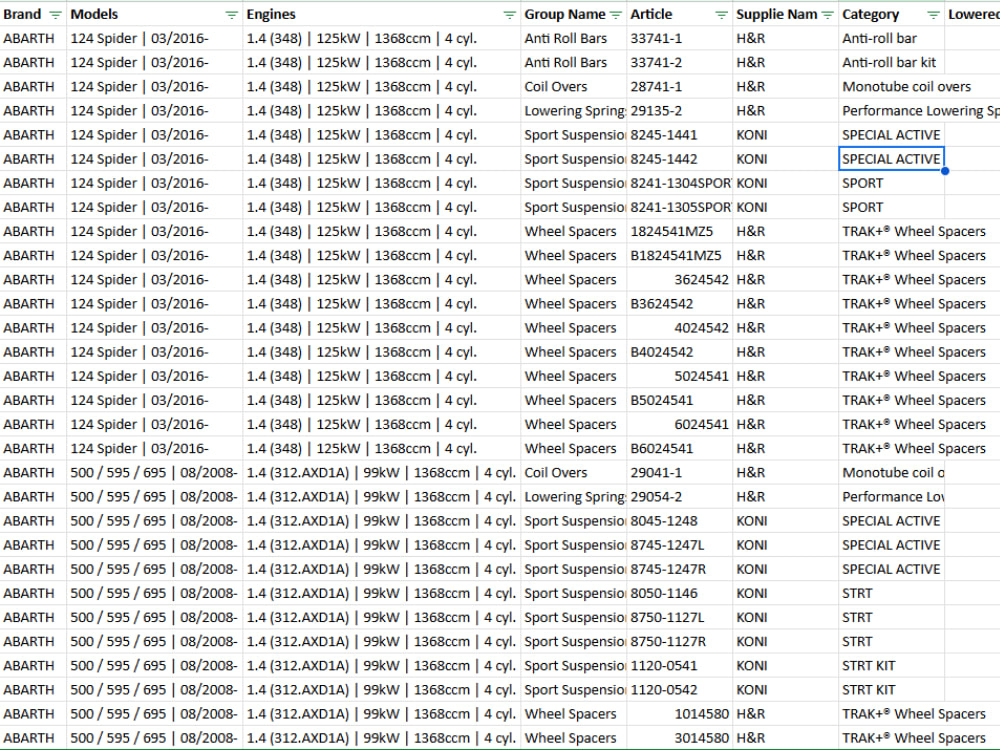Select article cell 1824541MZ5
The height and width of the screenshot is (750, 1000).
point(679,232)
